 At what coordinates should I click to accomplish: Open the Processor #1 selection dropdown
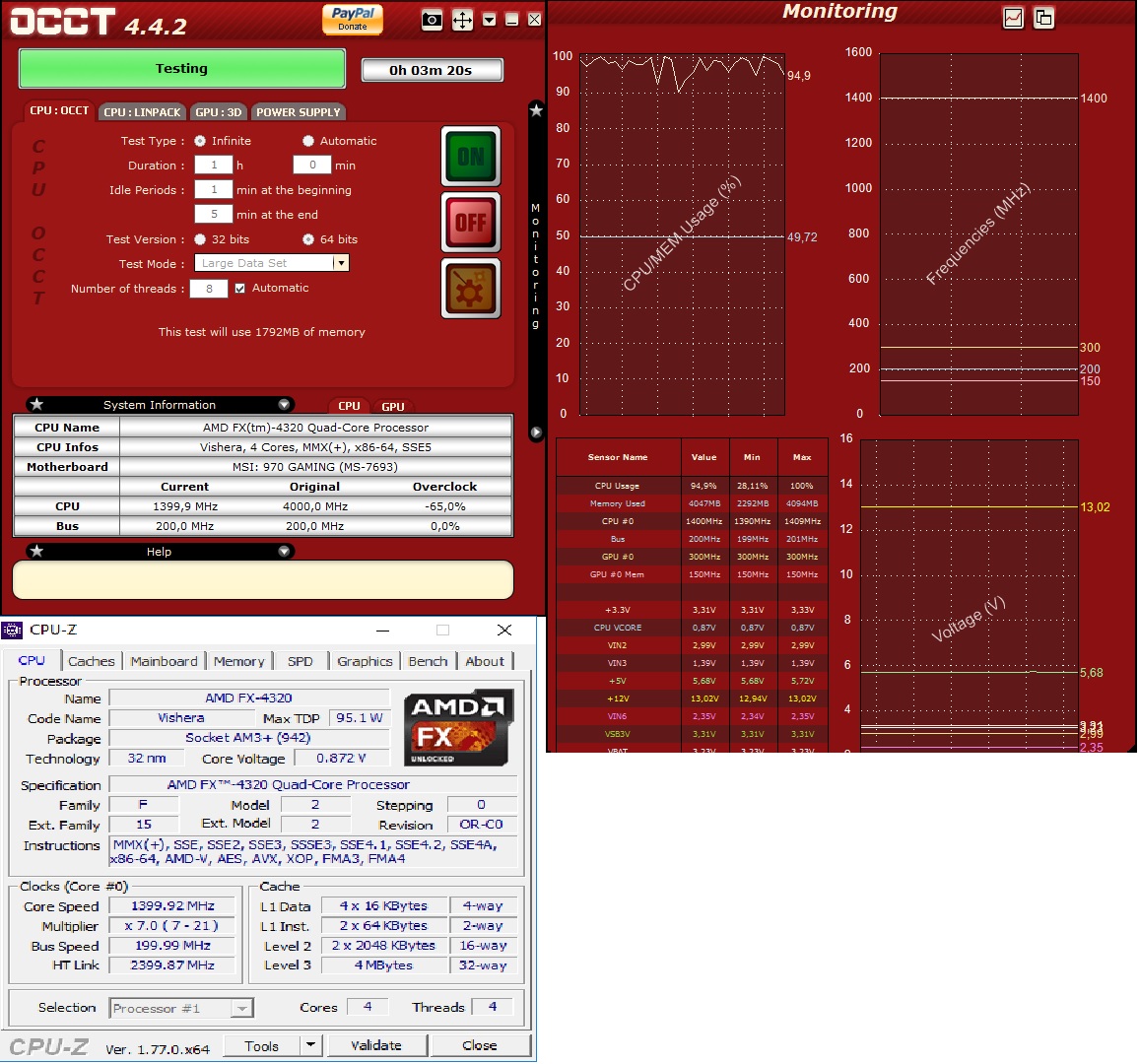pyautogui.click(x=242, y=1008)
